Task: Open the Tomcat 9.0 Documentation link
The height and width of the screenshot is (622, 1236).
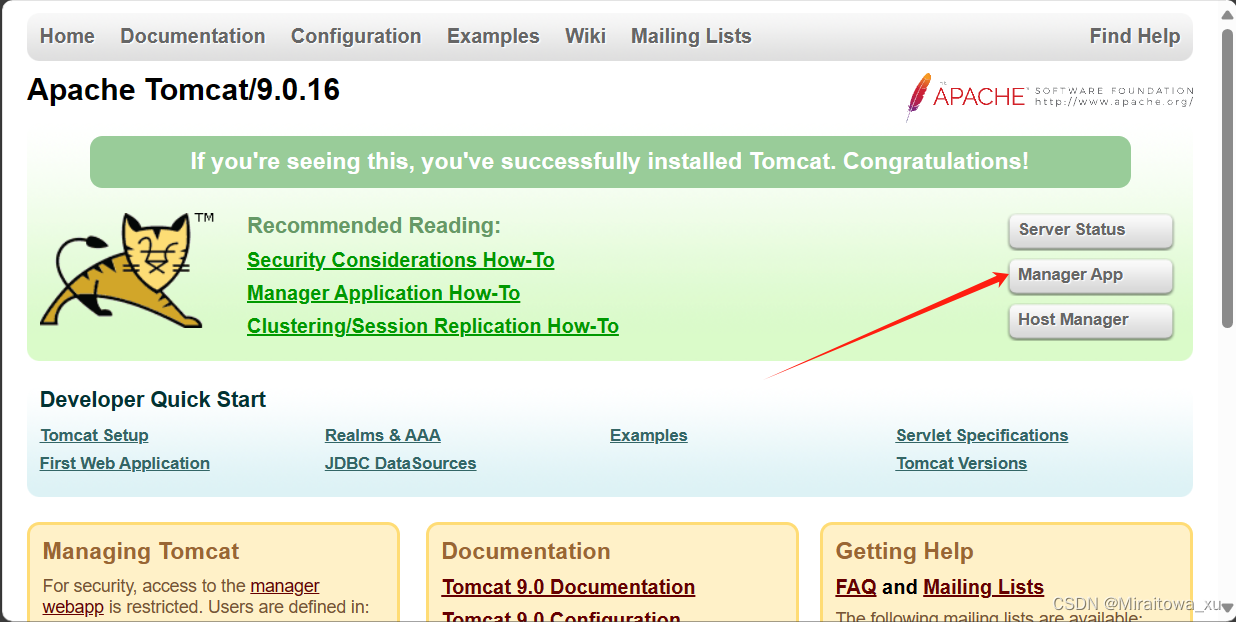Action: click(x=568, y=587)
